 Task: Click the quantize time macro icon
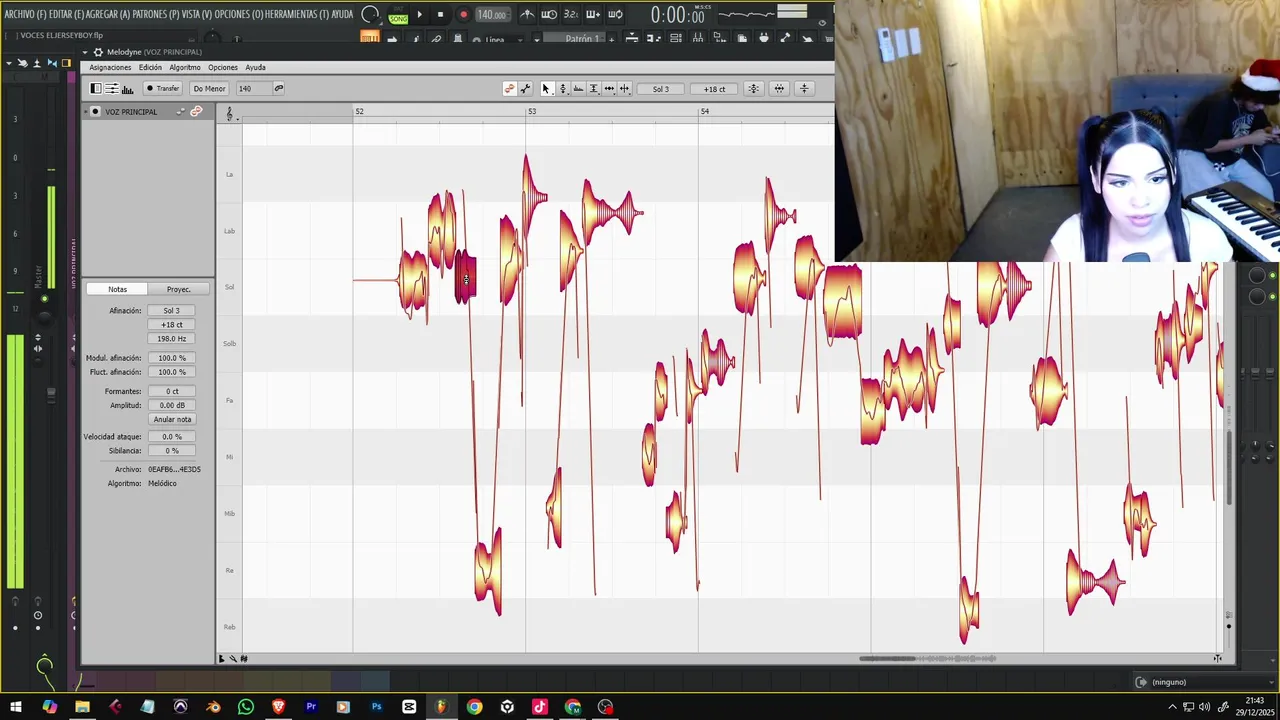pyautogui.click(x=779, y=89)
